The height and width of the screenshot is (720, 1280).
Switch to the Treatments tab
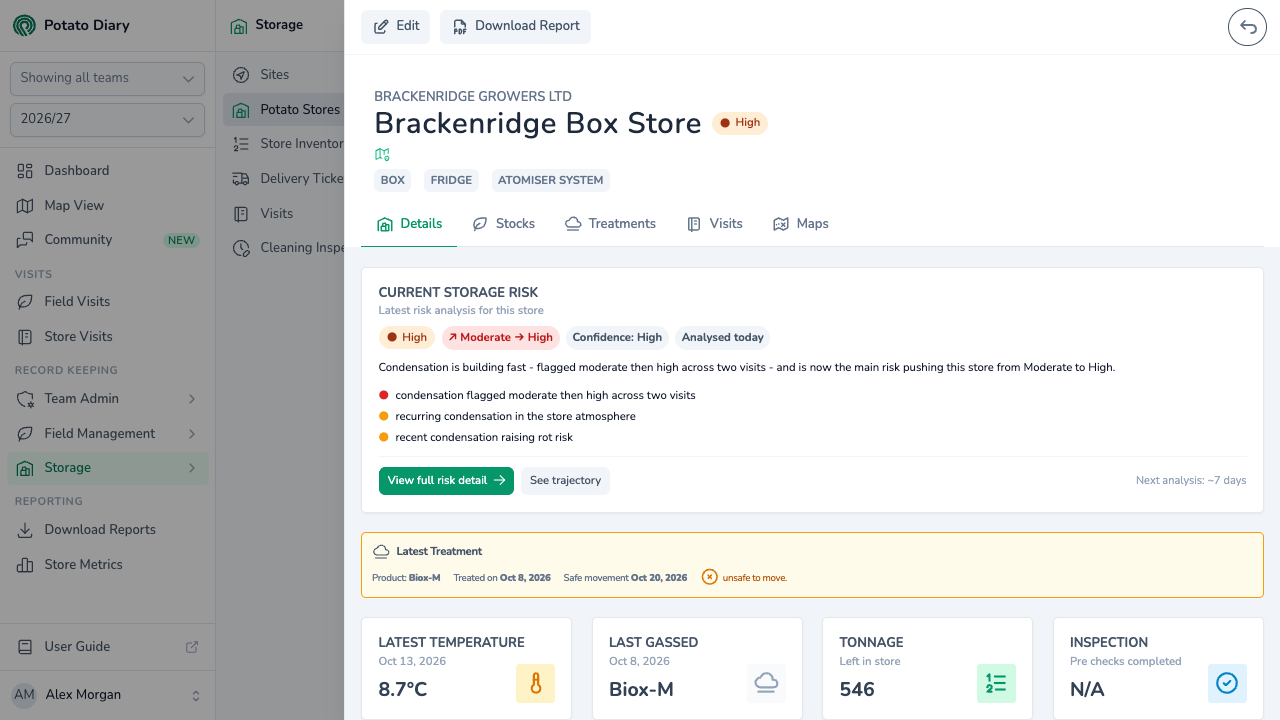(610, 224)
